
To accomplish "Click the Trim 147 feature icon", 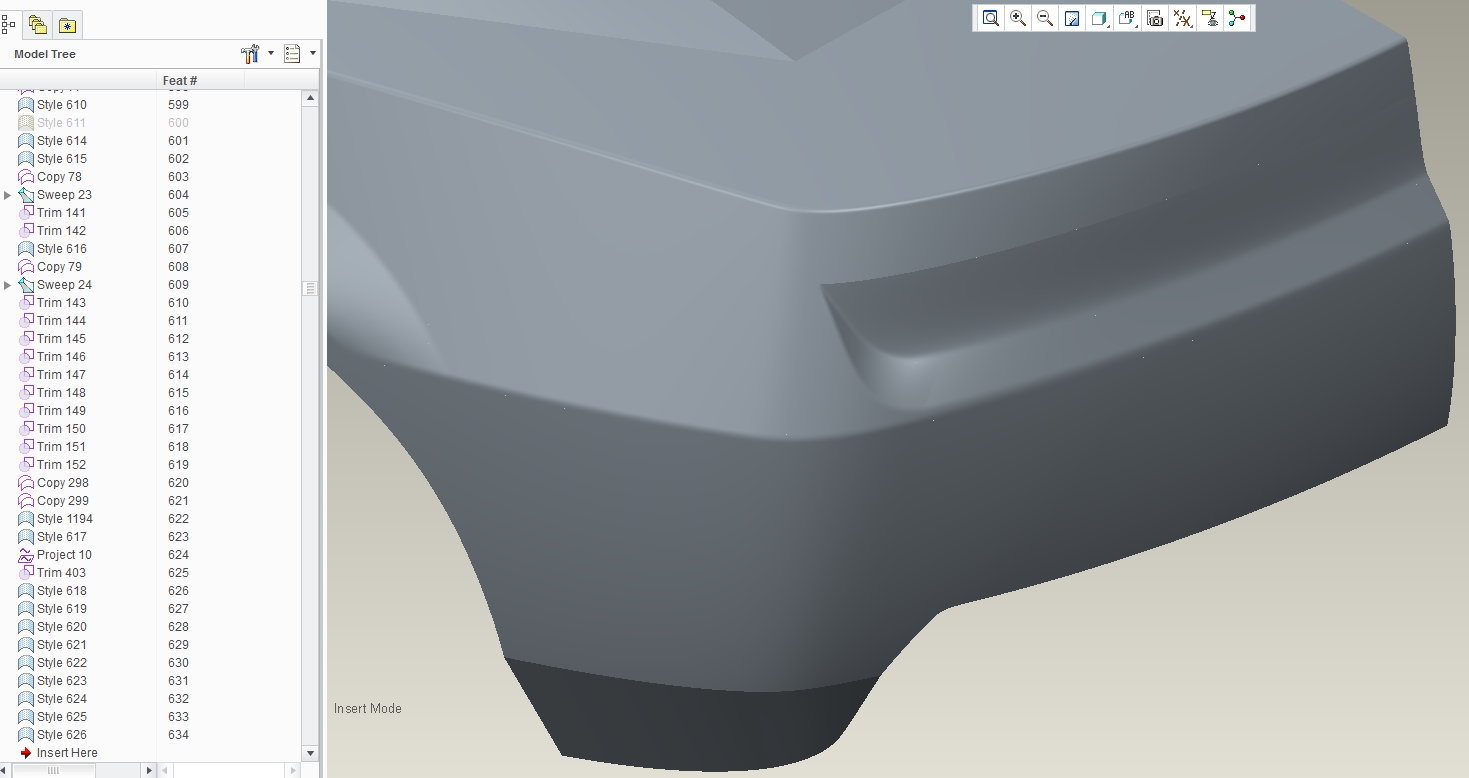I will point(26,375).
